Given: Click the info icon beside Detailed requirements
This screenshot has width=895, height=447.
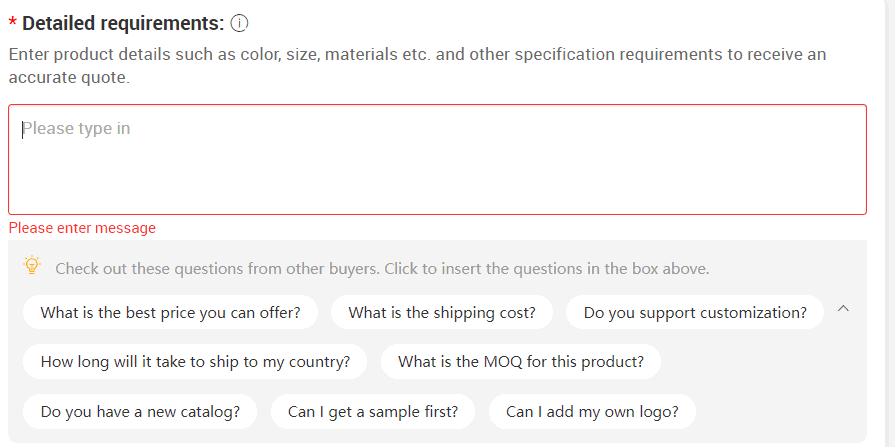Looking at the screenshot, I should click(239, 23).
